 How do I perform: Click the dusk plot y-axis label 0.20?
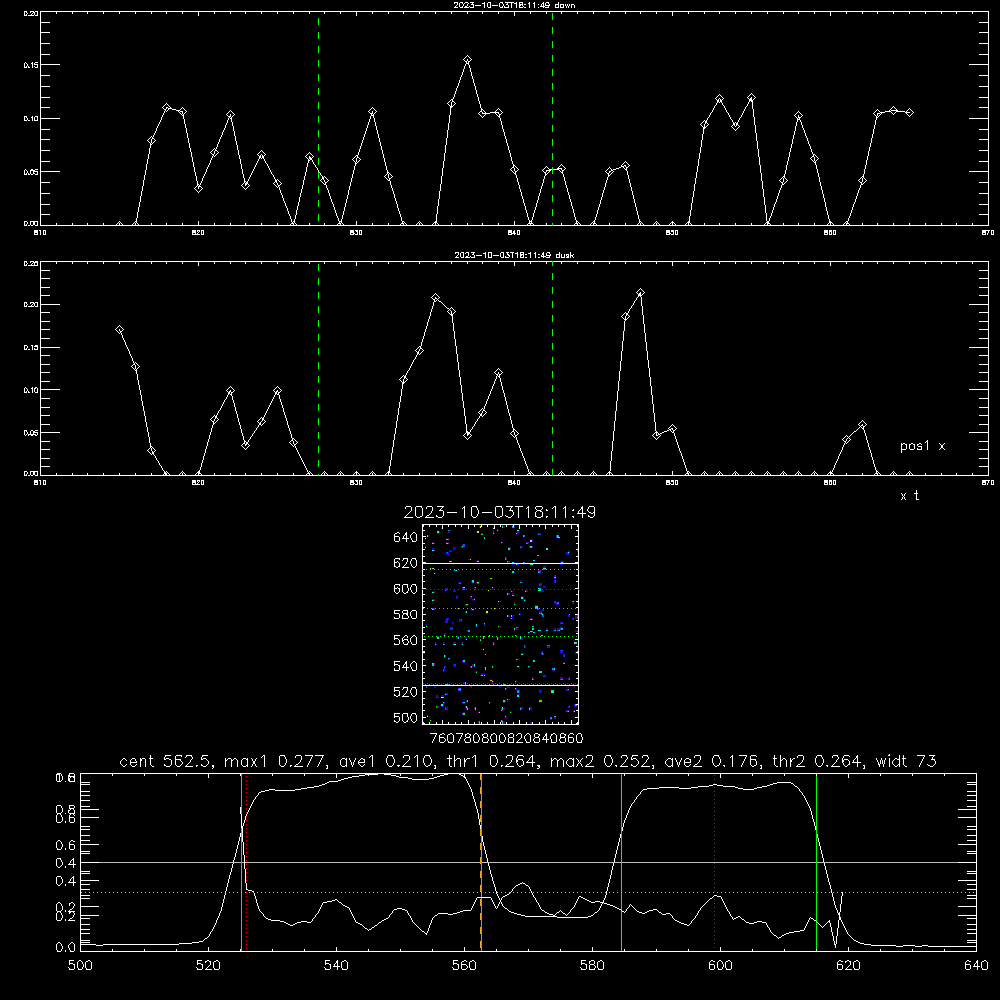pos(31,305)
